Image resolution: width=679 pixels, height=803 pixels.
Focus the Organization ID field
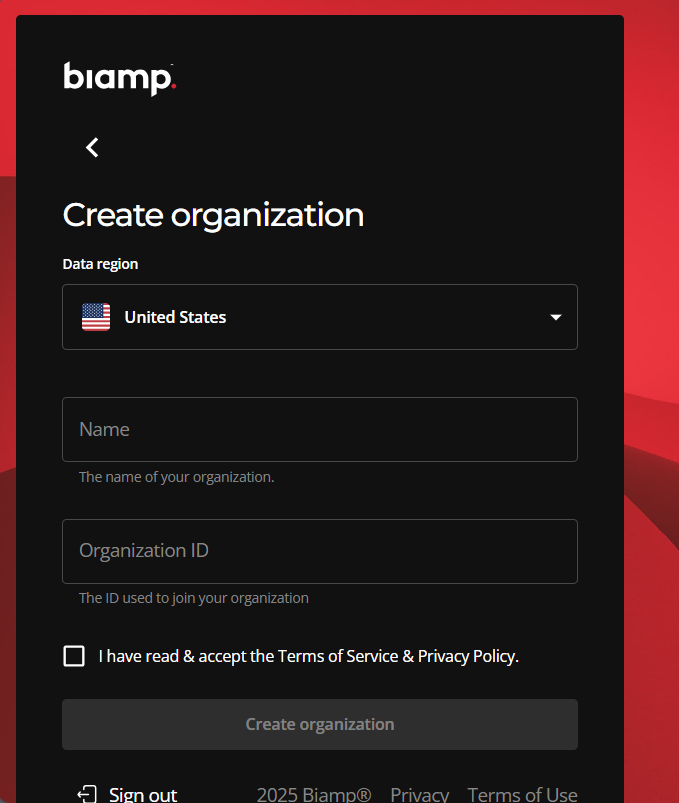tap(320, 551)
